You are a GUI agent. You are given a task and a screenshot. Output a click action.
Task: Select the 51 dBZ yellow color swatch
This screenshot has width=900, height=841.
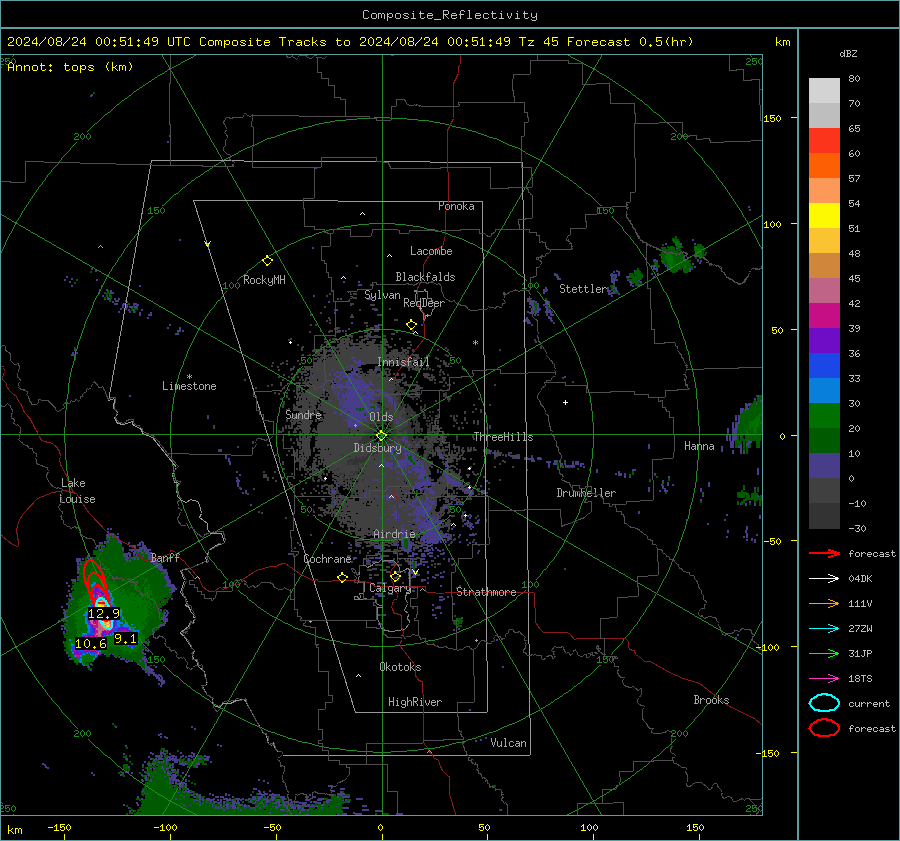(824, 216)
